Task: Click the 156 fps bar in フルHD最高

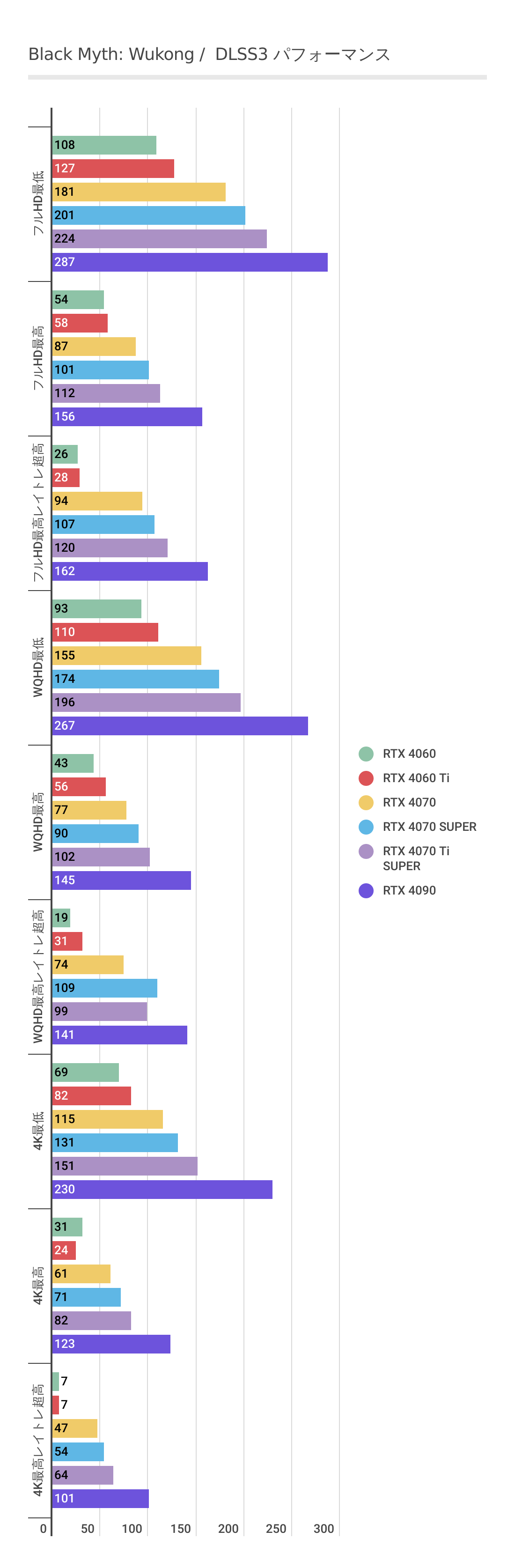Action: (127, 417)
